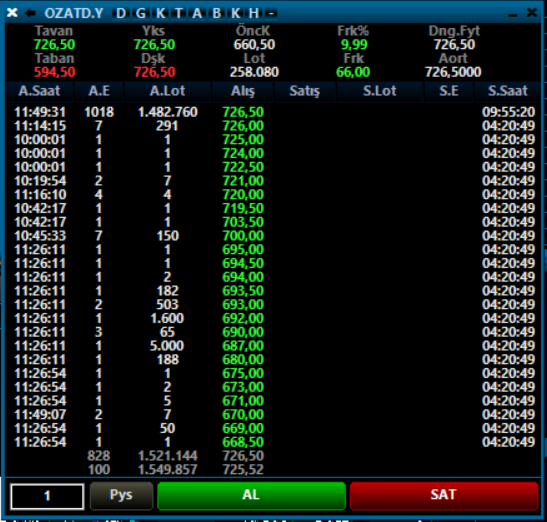Click the B toolbar button
This screenshot has height=522, width=547.
[217, 13]
